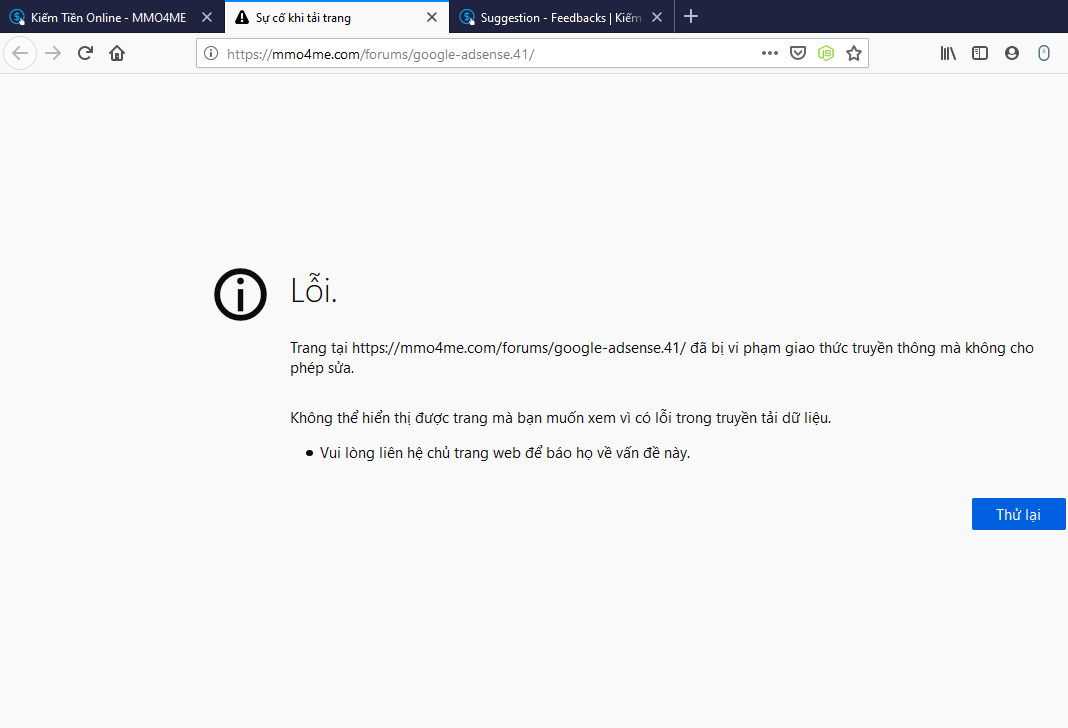Click the forward navigation arrow

click(53, 53)
